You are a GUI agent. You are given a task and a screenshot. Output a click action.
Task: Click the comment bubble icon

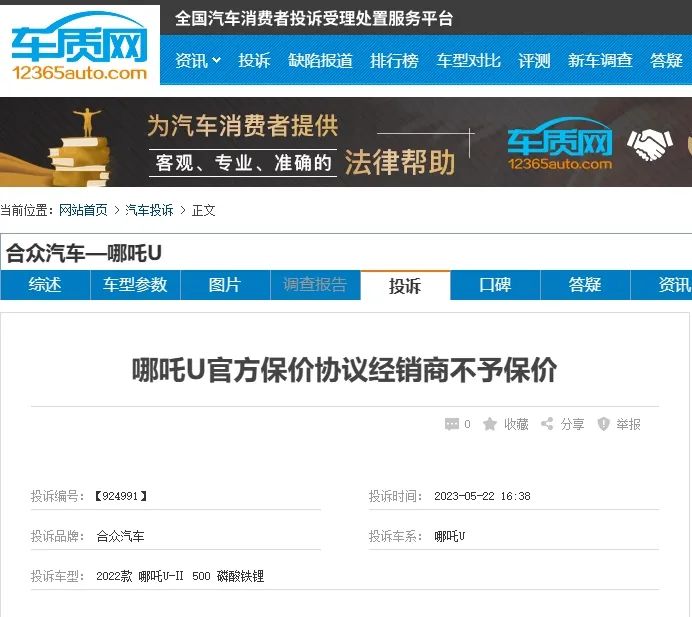point(451,424)
